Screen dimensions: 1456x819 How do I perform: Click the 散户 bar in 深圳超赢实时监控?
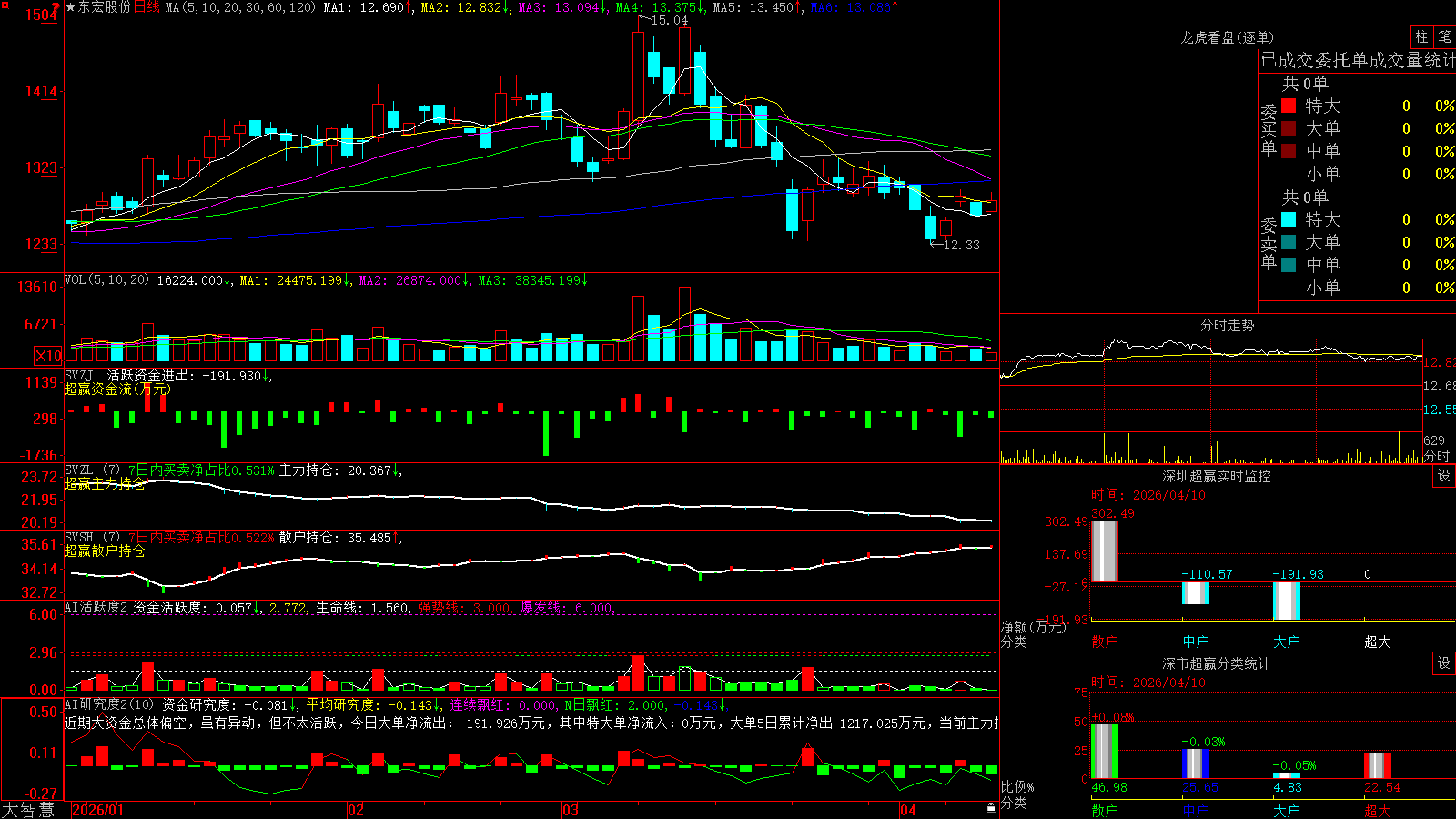[1104, 551]
